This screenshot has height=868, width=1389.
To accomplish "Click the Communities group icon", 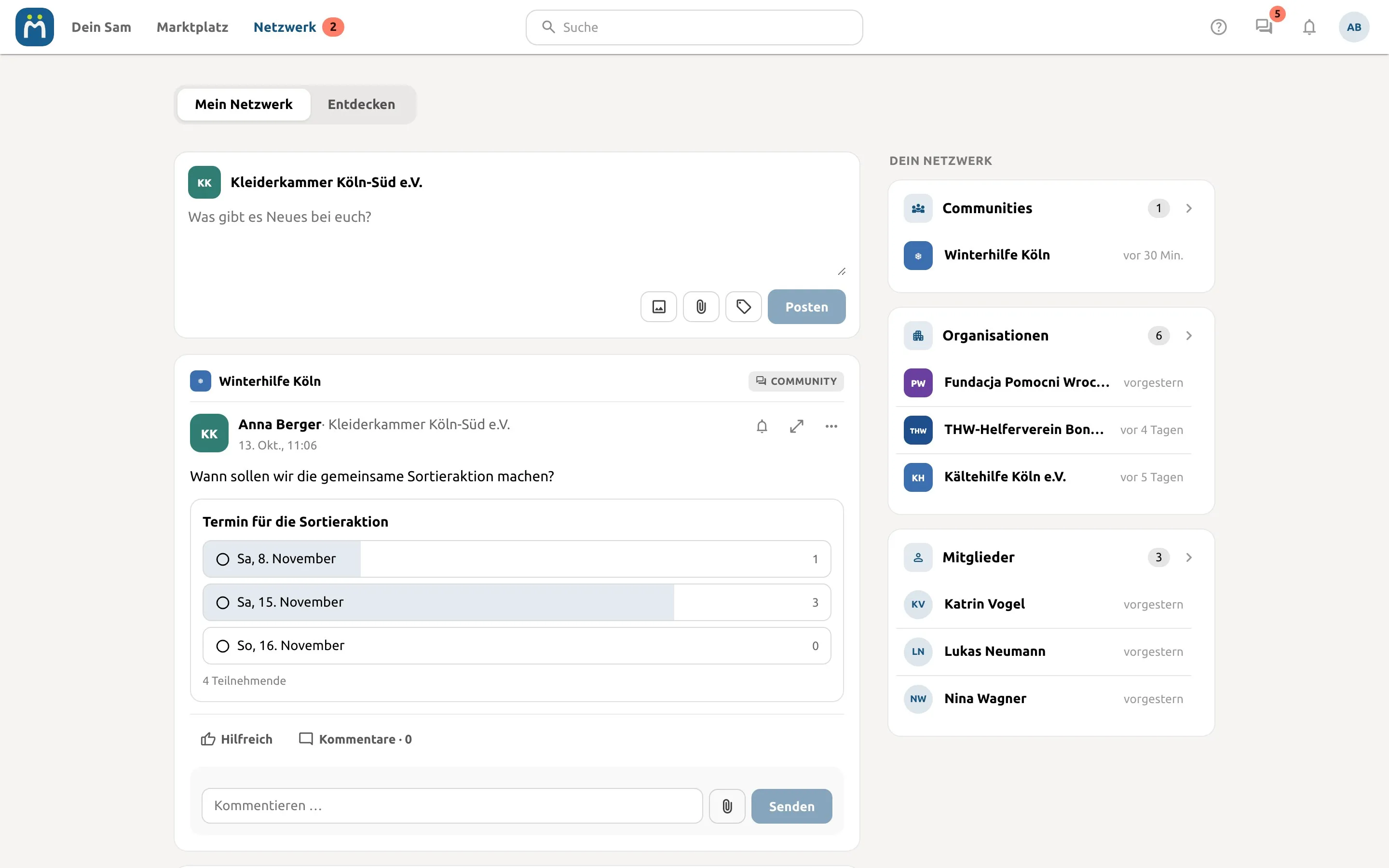I will point(918,208).
